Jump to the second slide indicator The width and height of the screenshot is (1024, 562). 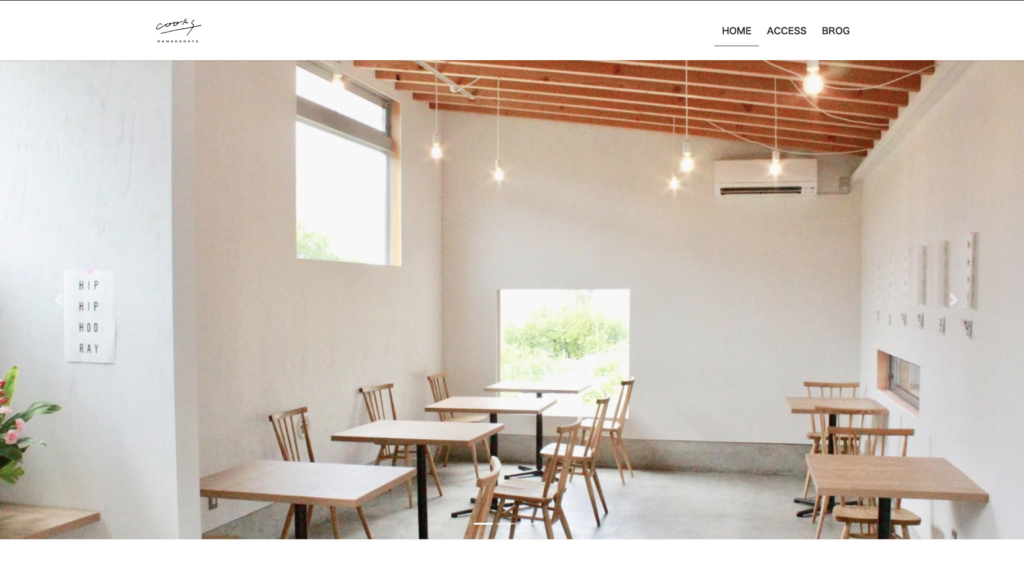click(x=507, y=523)
